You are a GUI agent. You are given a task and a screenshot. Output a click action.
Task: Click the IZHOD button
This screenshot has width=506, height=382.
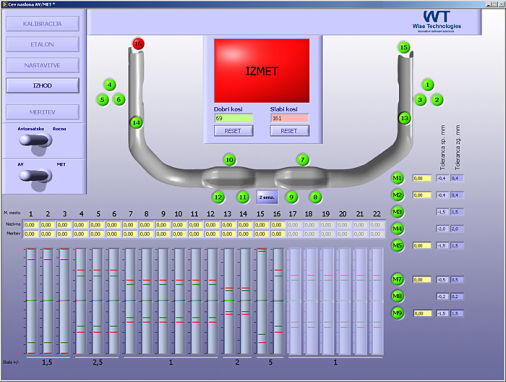[x=42, y=86]
